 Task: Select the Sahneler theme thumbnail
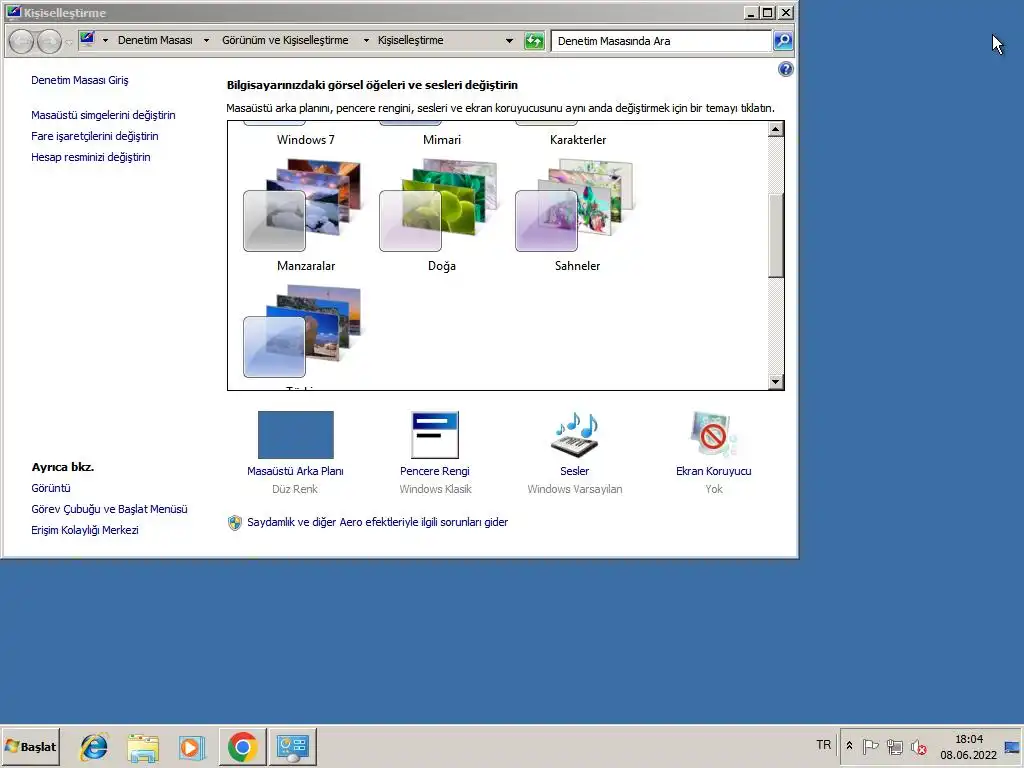click(575, 205)
